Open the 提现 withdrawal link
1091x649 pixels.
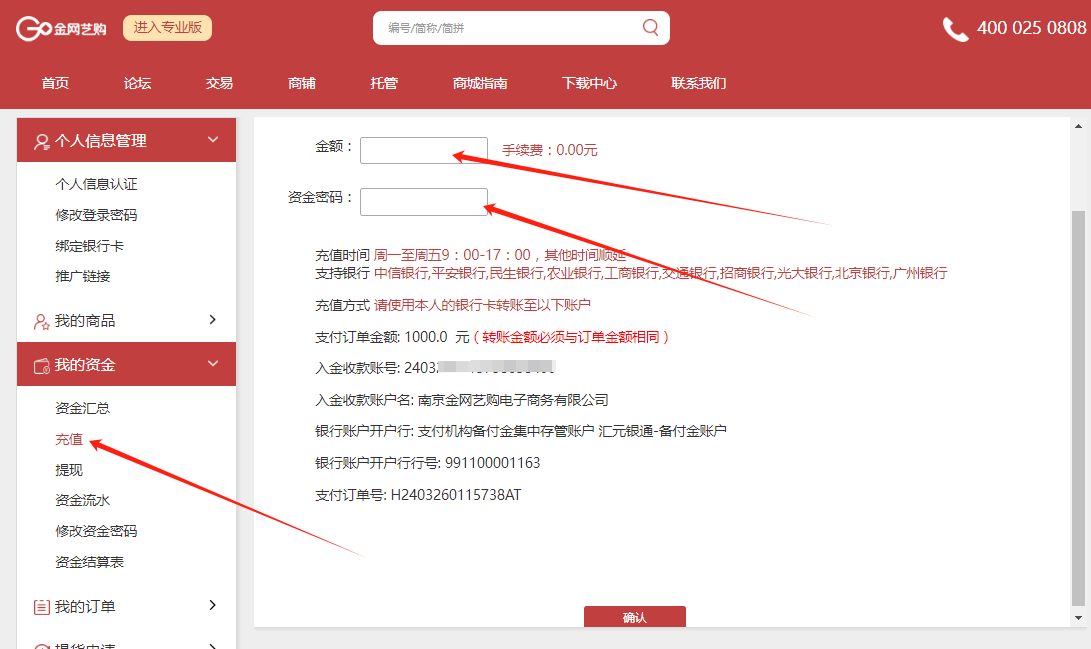tap(69, 470)
